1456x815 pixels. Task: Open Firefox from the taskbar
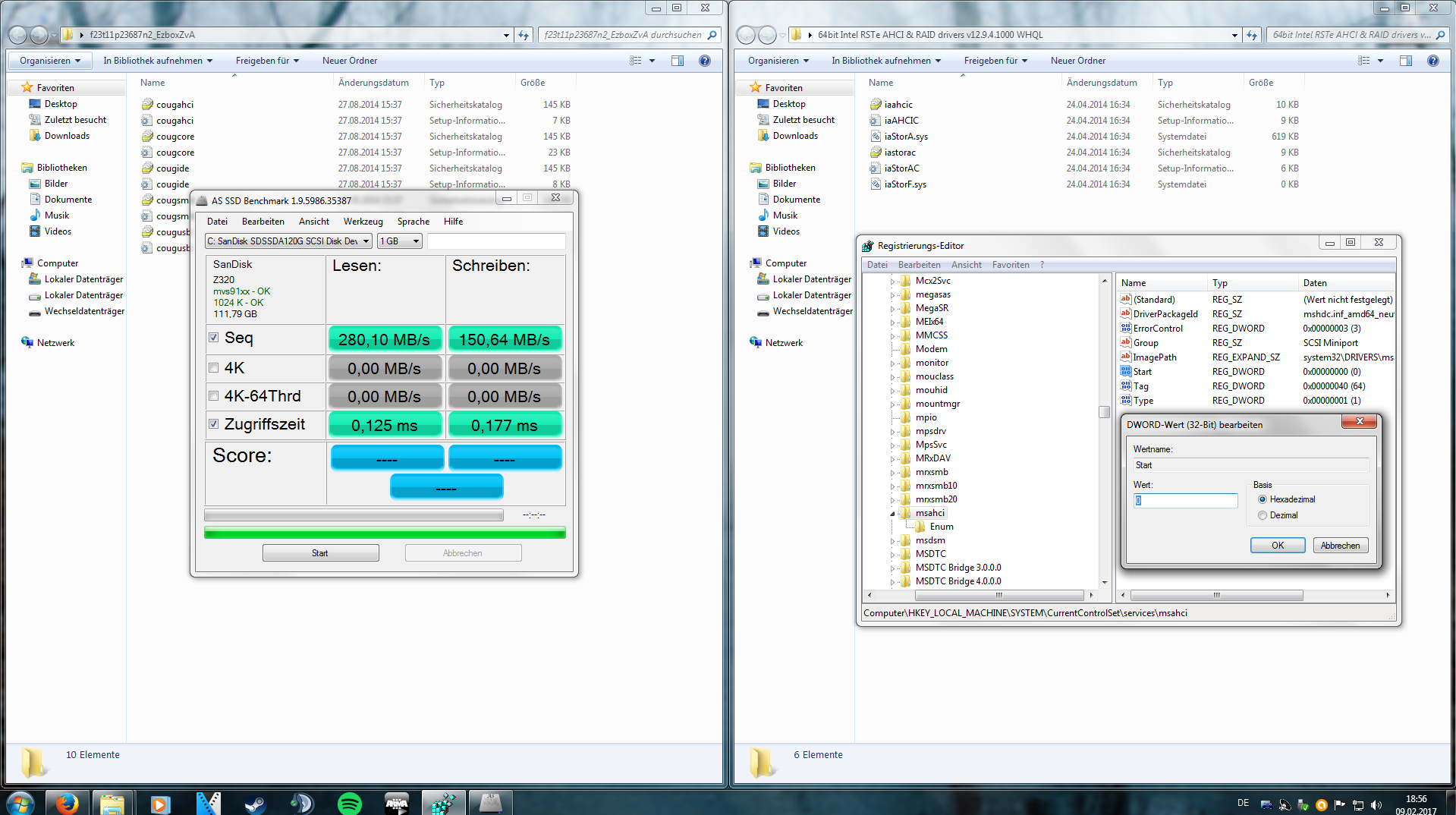point(67,803)
